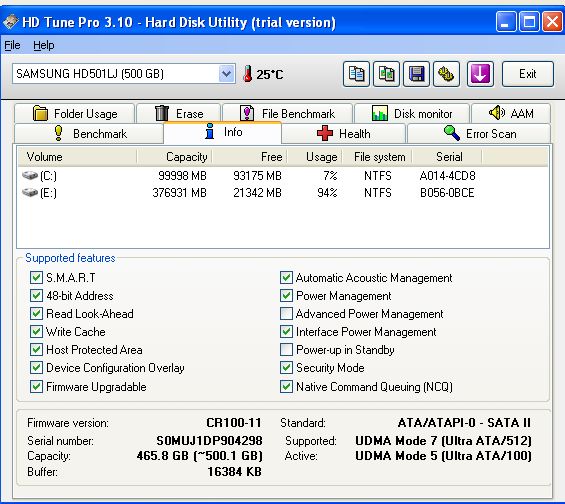Viewport: 565px width, 504px height.
Task: Toggle the Automatic Acoustic Management checkbox
Action: [286, 278]
